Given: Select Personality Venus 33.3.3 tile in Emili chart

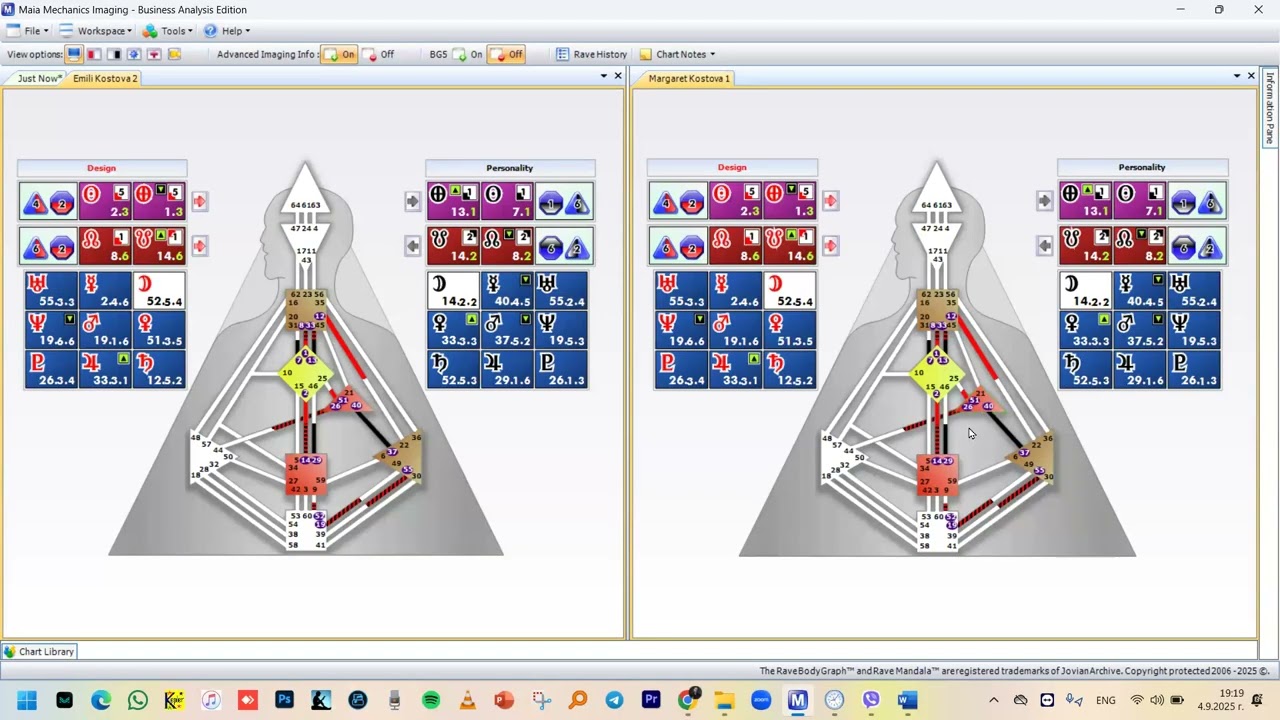Looking at the screenshot, I should 454,330.
